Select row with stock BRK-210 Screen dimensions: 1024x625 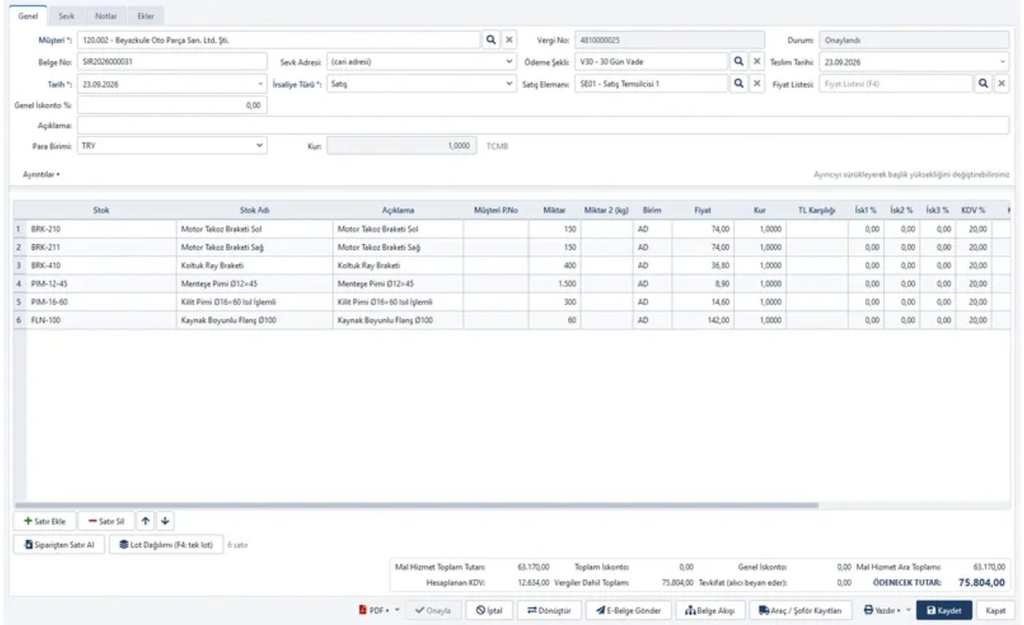point(101,229)
